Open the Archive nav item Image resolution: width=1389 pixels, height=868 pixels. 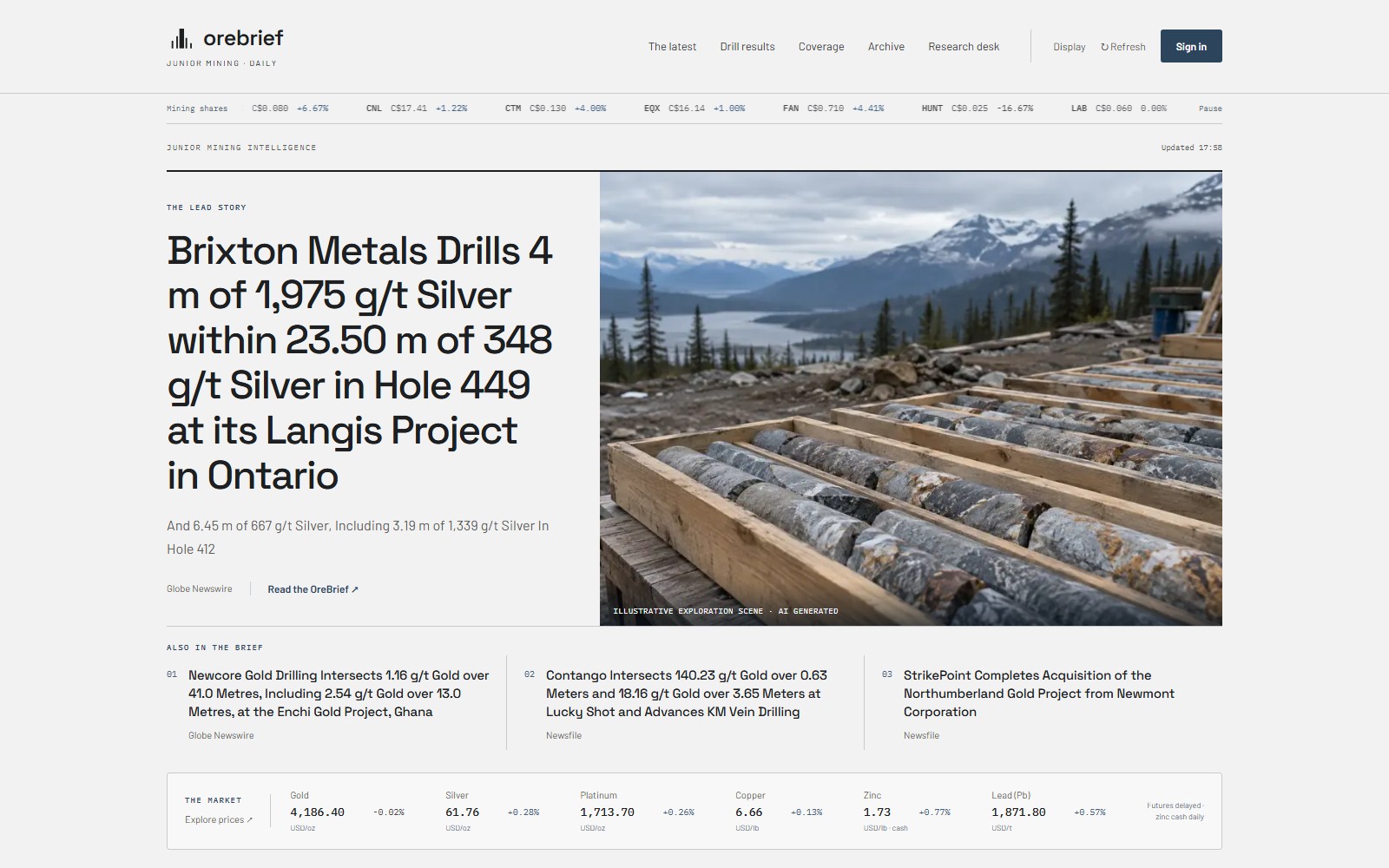[886, 47]
